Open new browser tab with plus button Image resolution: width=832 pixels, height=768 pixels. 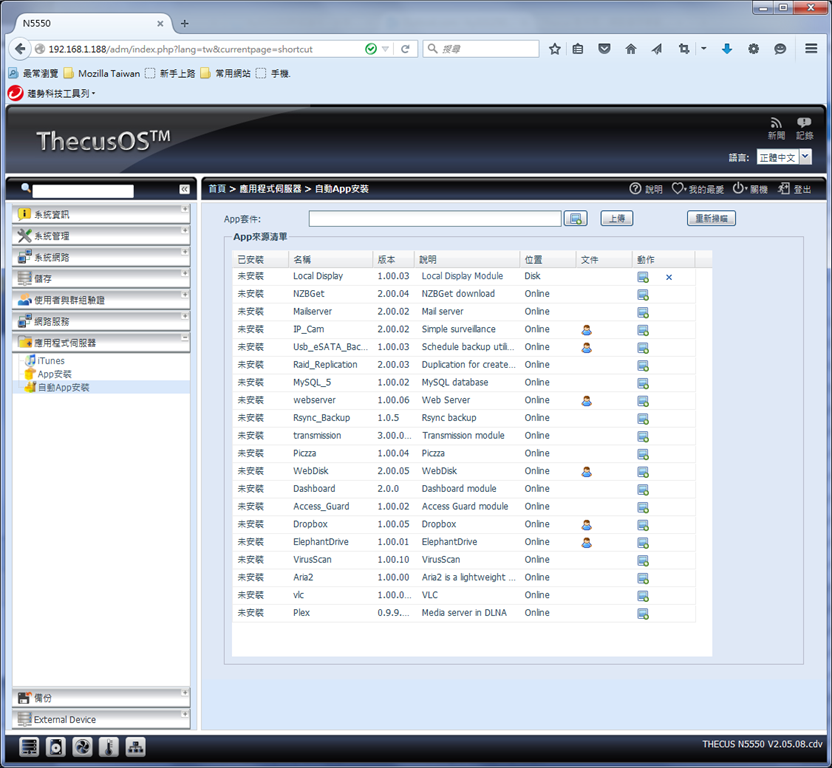[x=185, y=23]
